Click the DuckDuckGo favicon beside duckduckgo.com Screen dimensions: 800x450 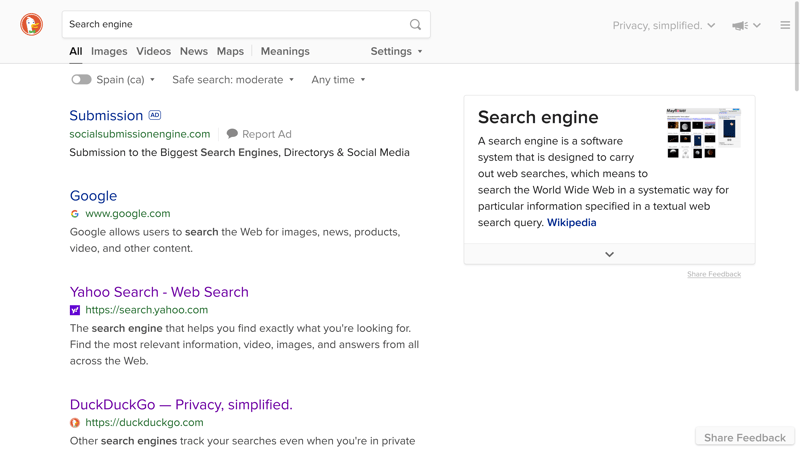[x=75, y=422]
